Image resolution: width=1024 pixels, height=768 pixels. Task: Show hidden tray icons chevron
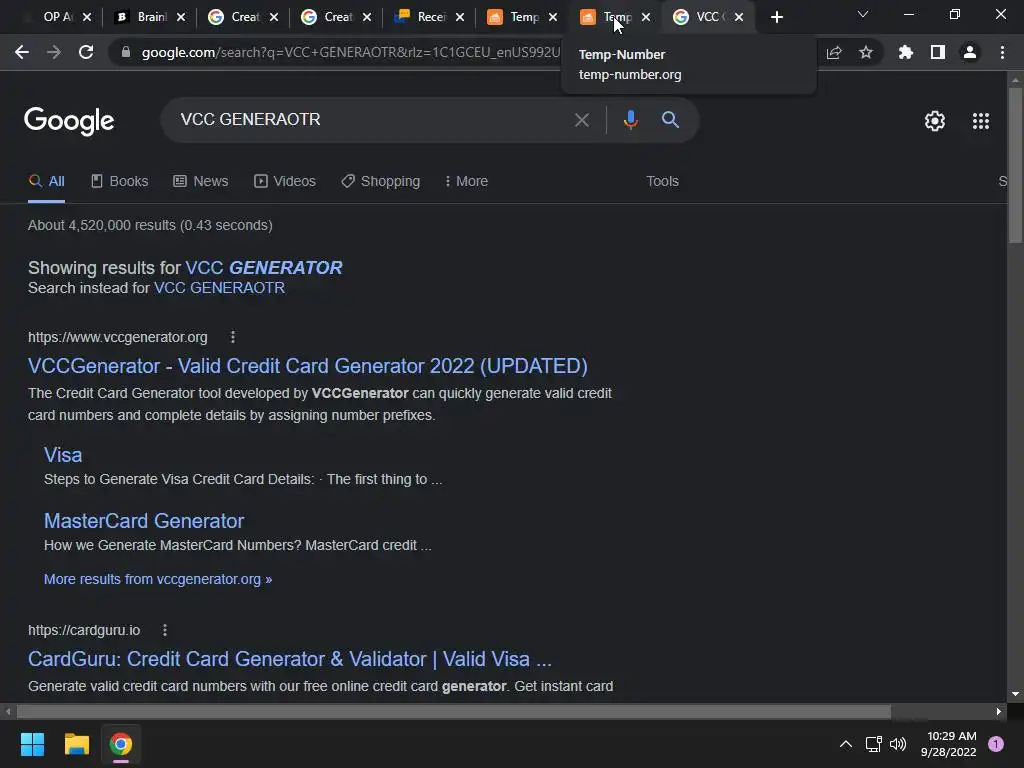tap(846, 744)
